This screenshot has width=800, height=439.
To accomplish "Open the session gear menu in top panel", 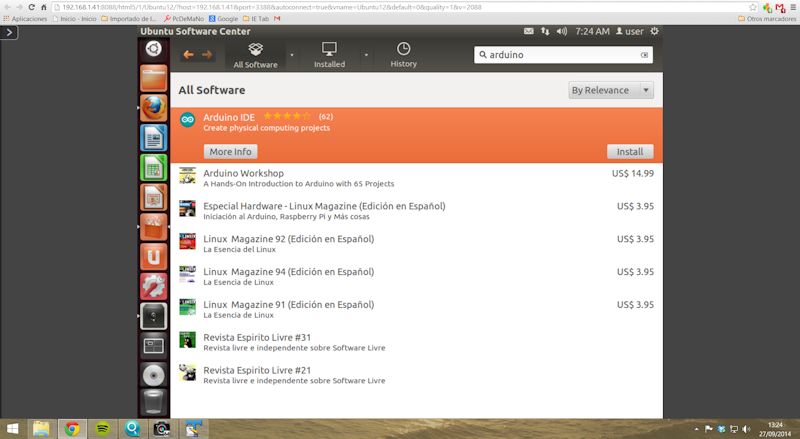I will (655, 31).
